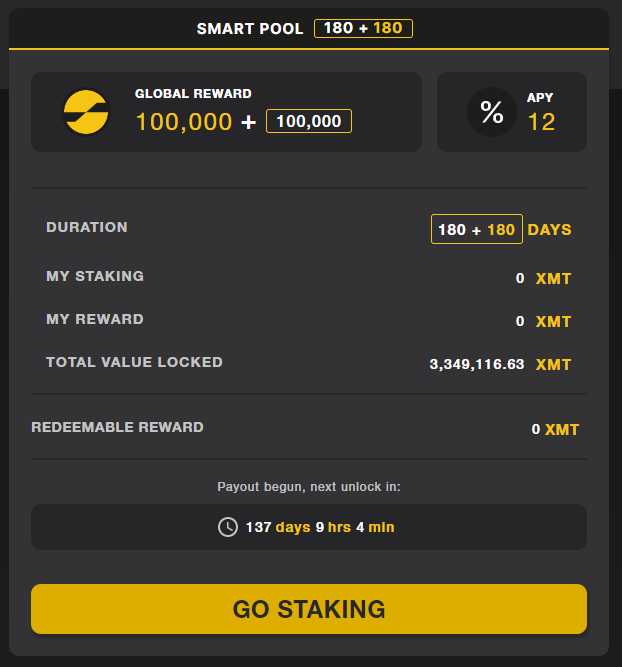Select the yellow 100,000 global reward amount
Image resolution: width=622 pixels, height=667 pixels.
[183, 122]
